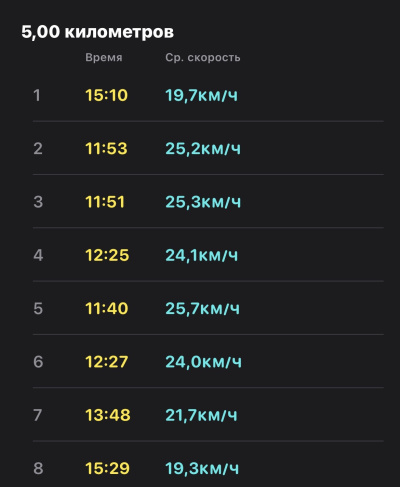Viewport: 400px width, 487px height.
Task: Tap the 12:25 time value
Action: pyautogui.click(x=107, y=255)
